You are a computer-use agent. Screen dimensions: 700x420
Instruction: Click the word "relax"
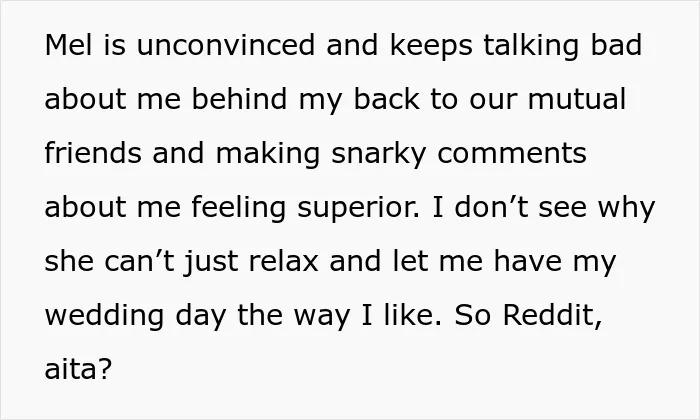click(283, 261)
